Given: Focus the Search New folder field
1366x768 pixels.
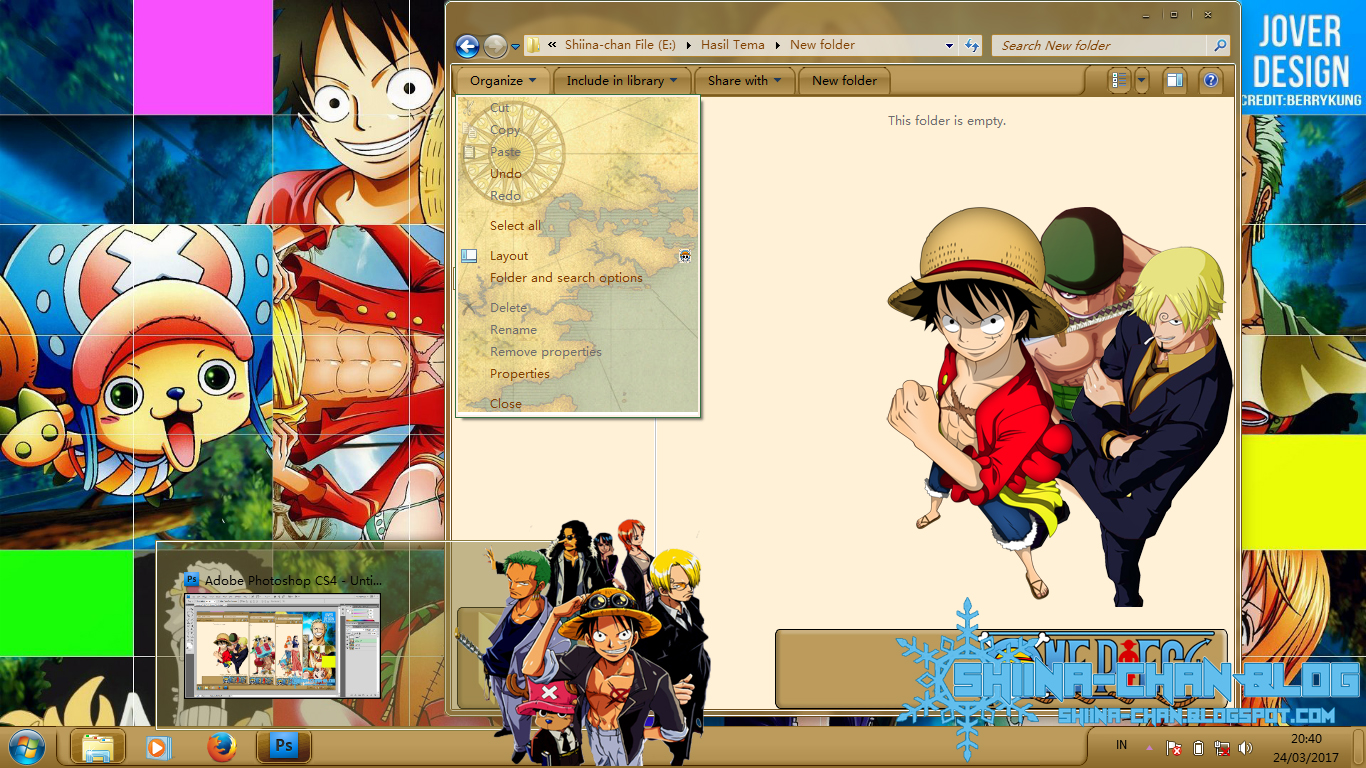Looking at the screenshot, I should click(x=1098, y=46).
